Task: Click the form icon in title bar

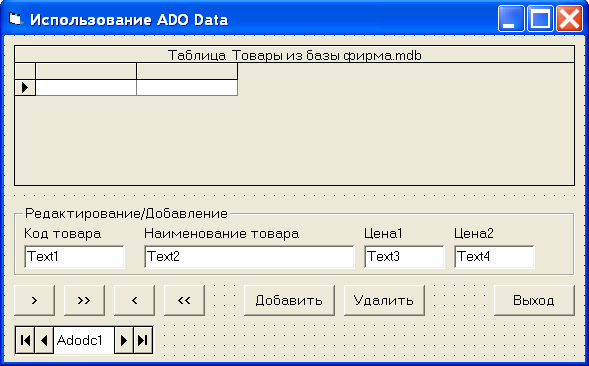Action: pyautogui.click(x=15, y=19)
